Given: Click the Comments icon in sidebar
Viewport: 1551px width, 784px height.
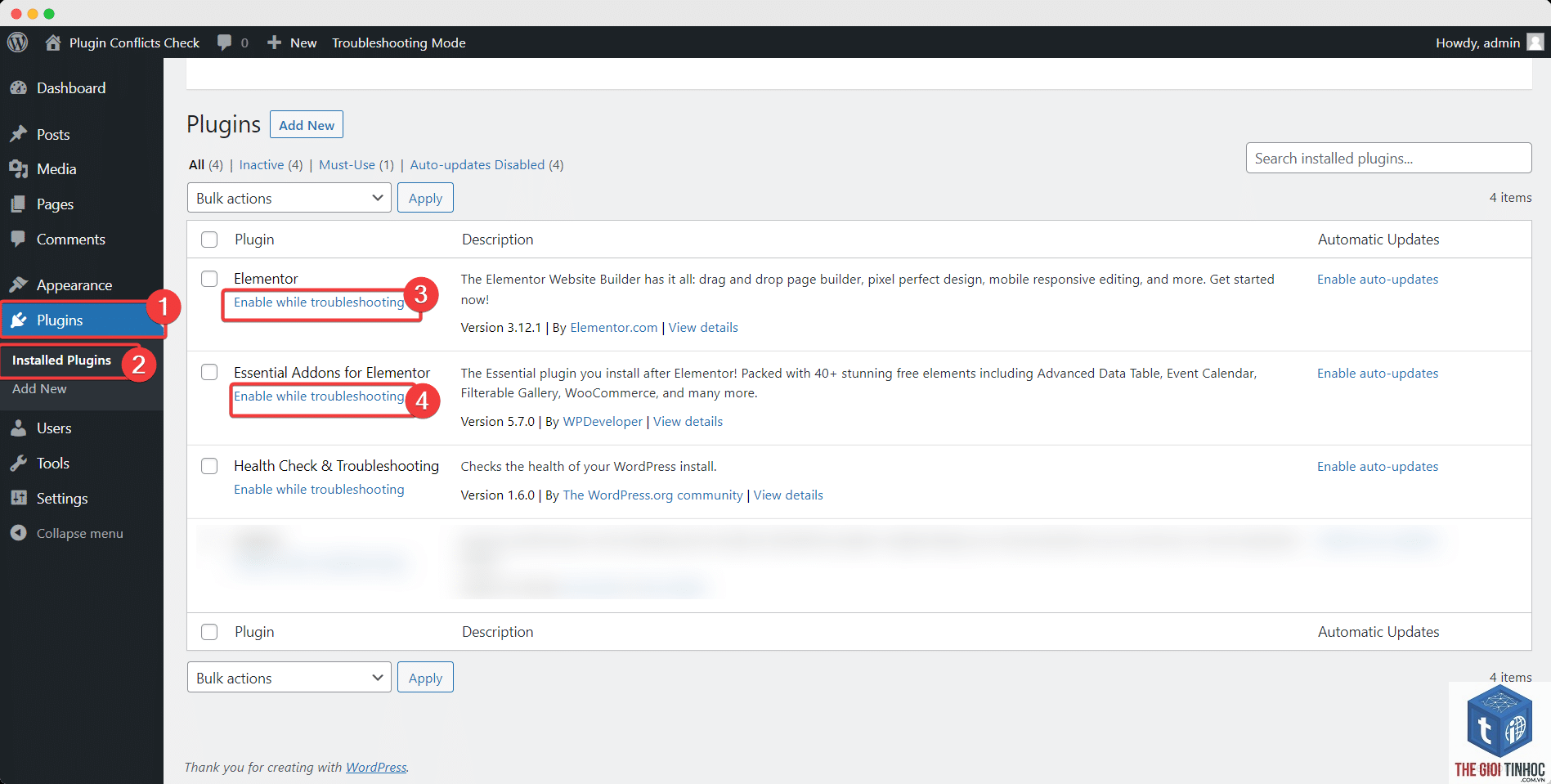Looking at the screenshot, I should point(18,239).
